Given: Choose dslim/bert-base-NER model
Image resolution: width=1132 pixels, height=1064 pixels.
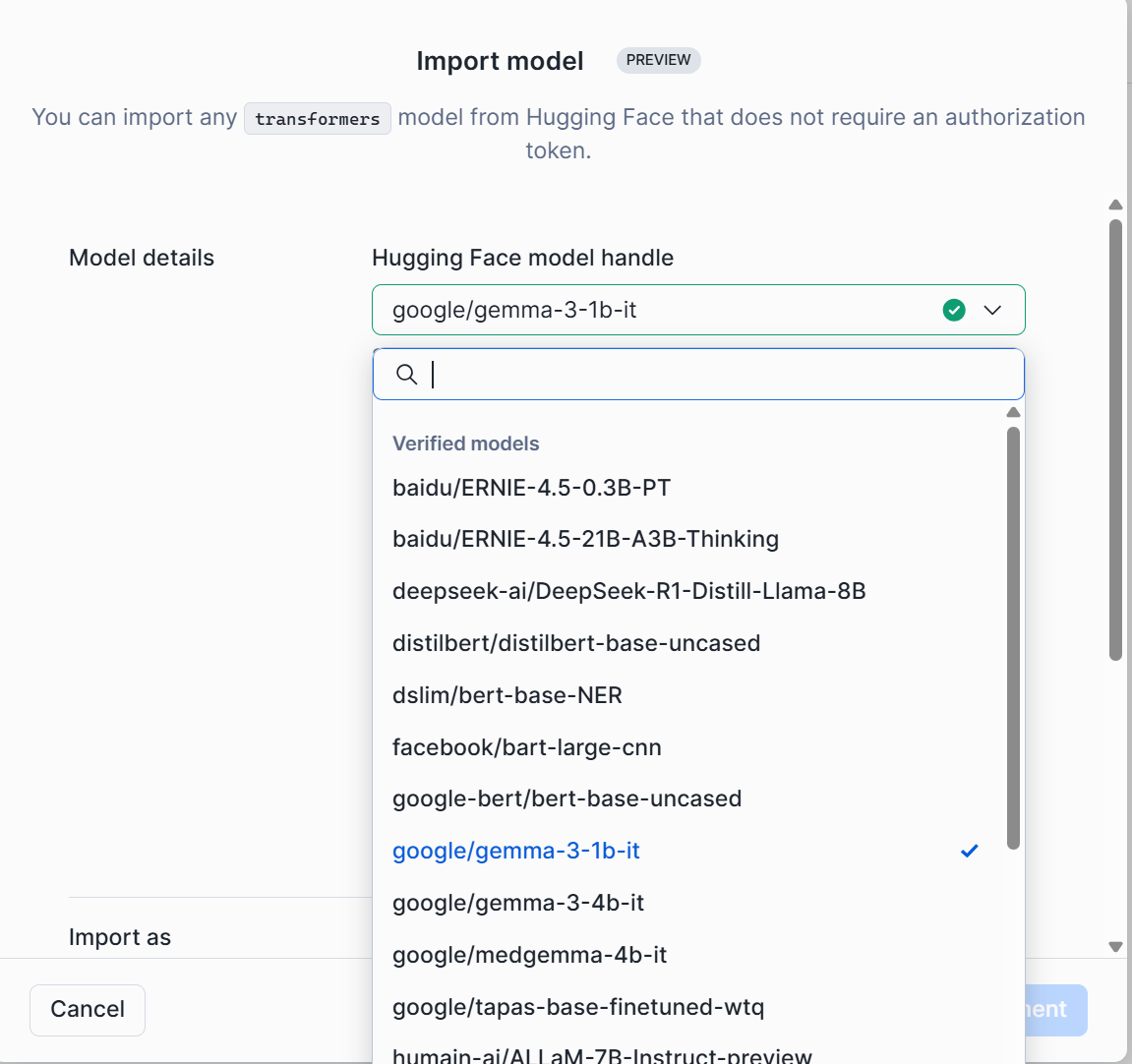Looking at the screenshot, I should [x=507, y=695].
